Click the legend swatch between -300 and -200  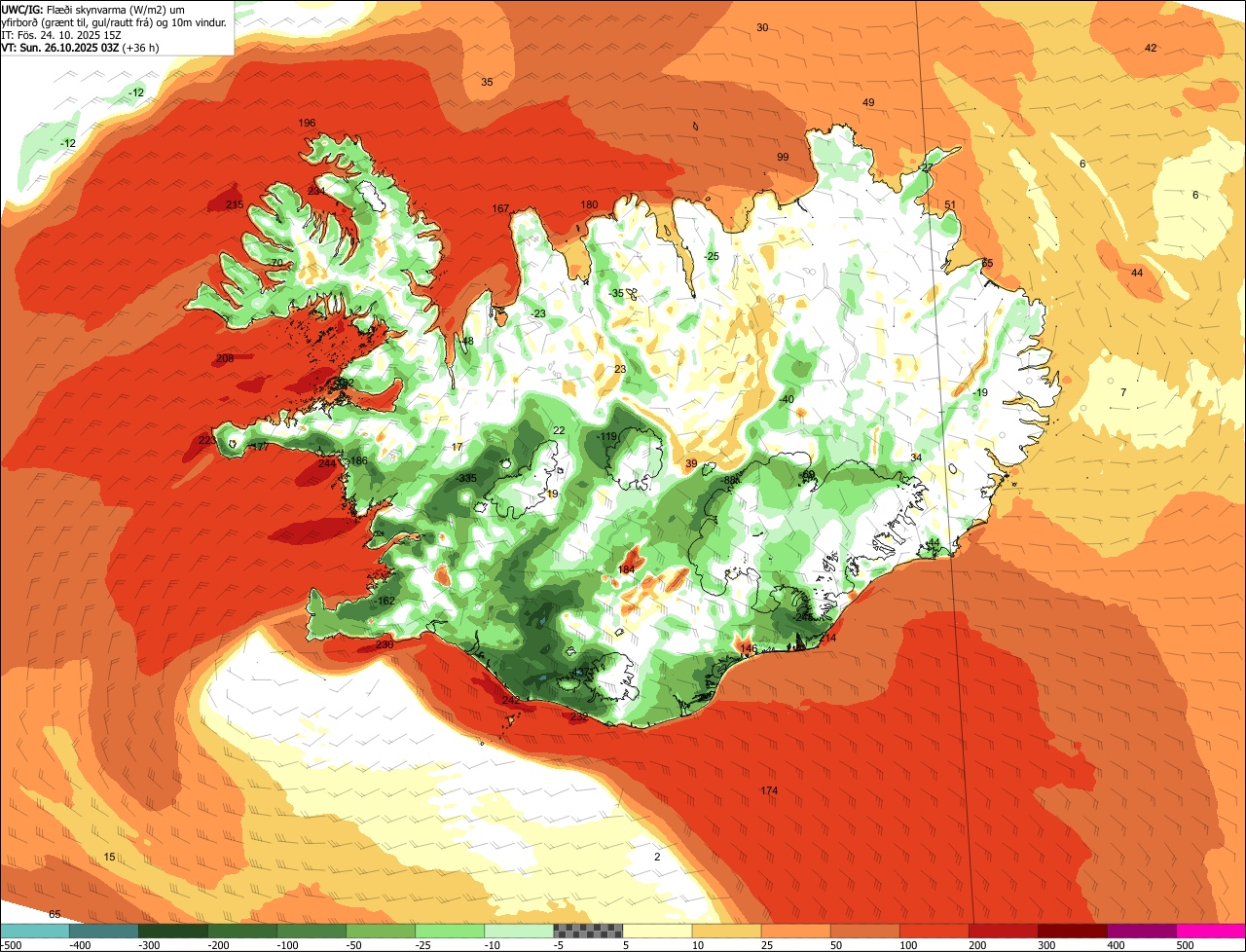click(x=173, y=931)
